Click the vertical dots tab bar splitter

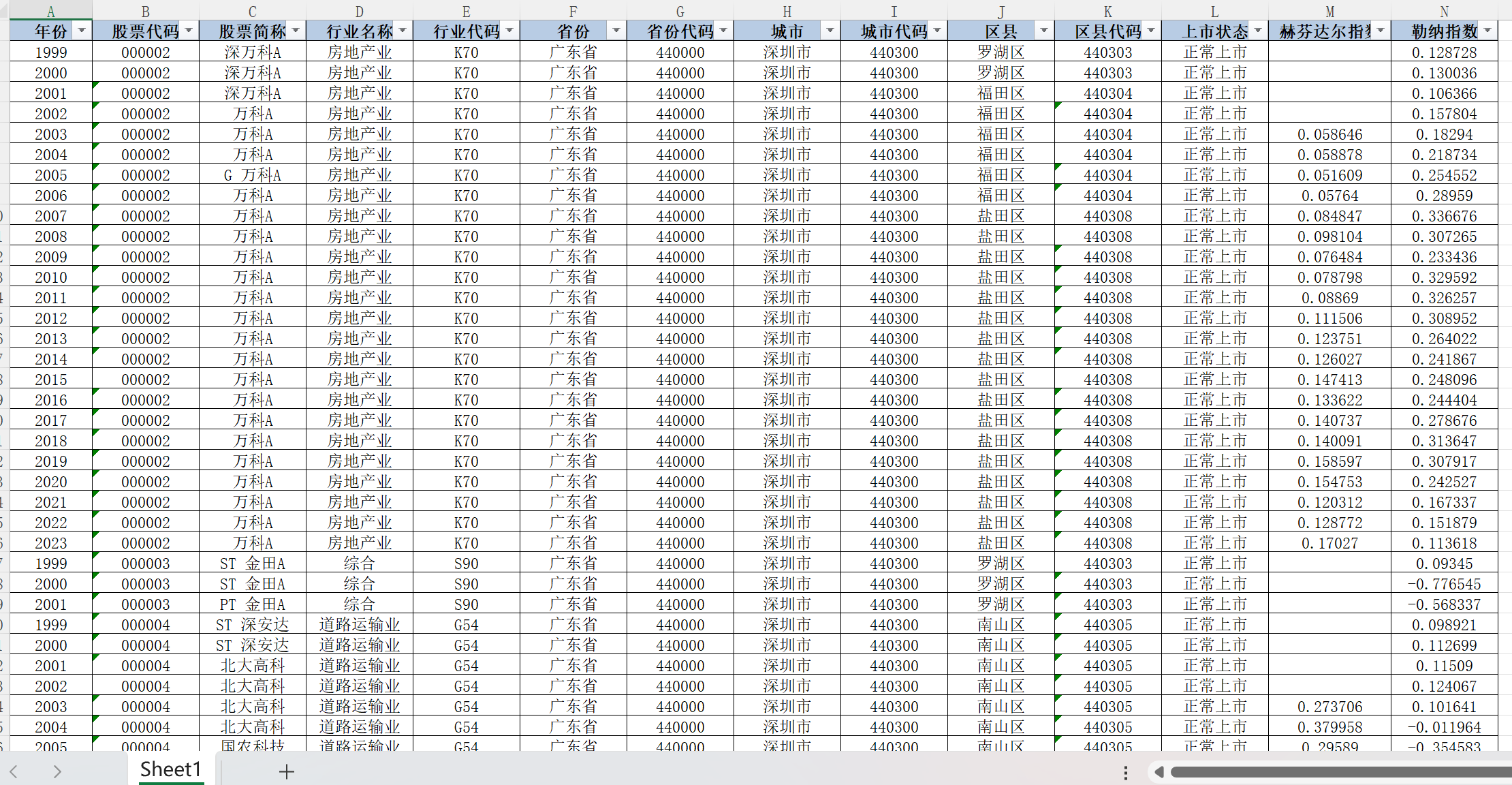(1125, 772)
